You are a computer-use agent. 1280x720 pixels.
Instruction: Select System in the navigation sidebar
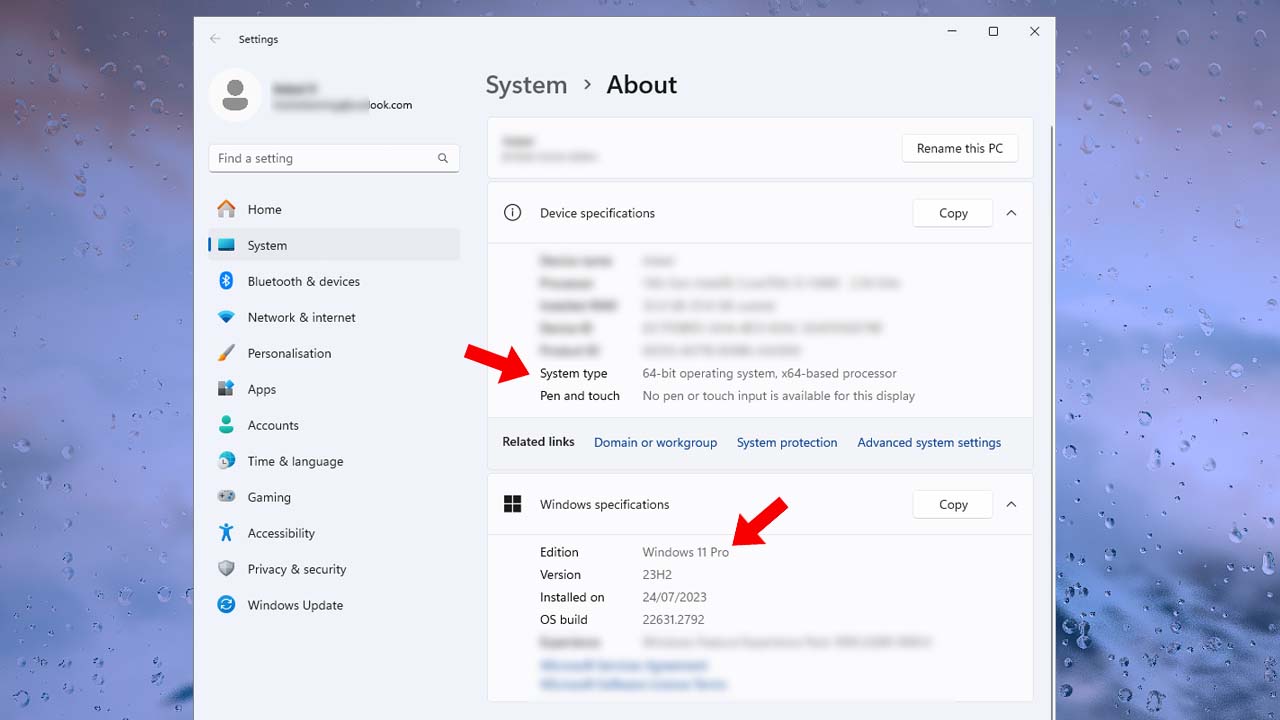click(267, 245)
